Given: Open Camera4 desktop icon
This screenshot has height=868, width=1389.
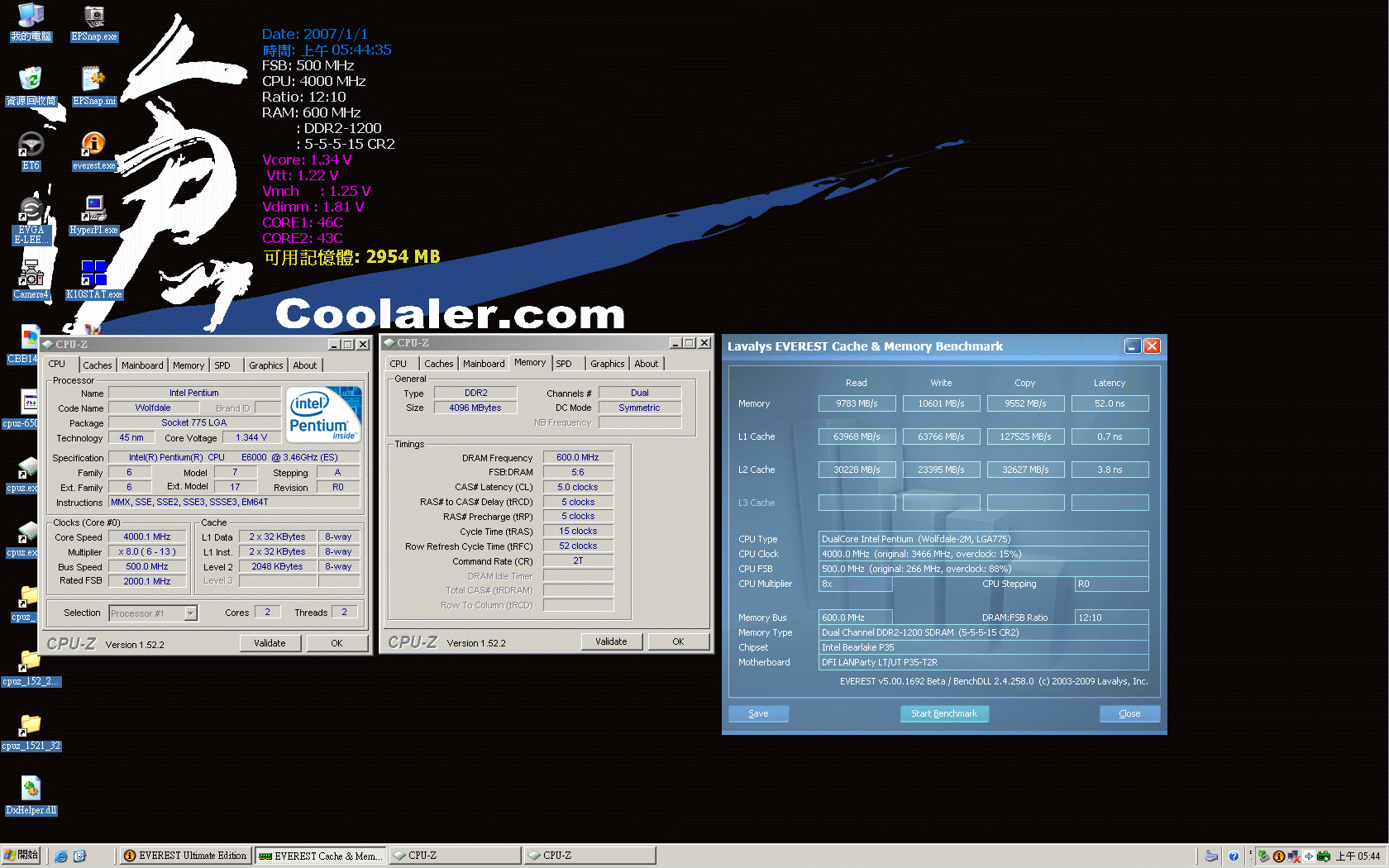Looking at the screenshot, I should [31, 279].
